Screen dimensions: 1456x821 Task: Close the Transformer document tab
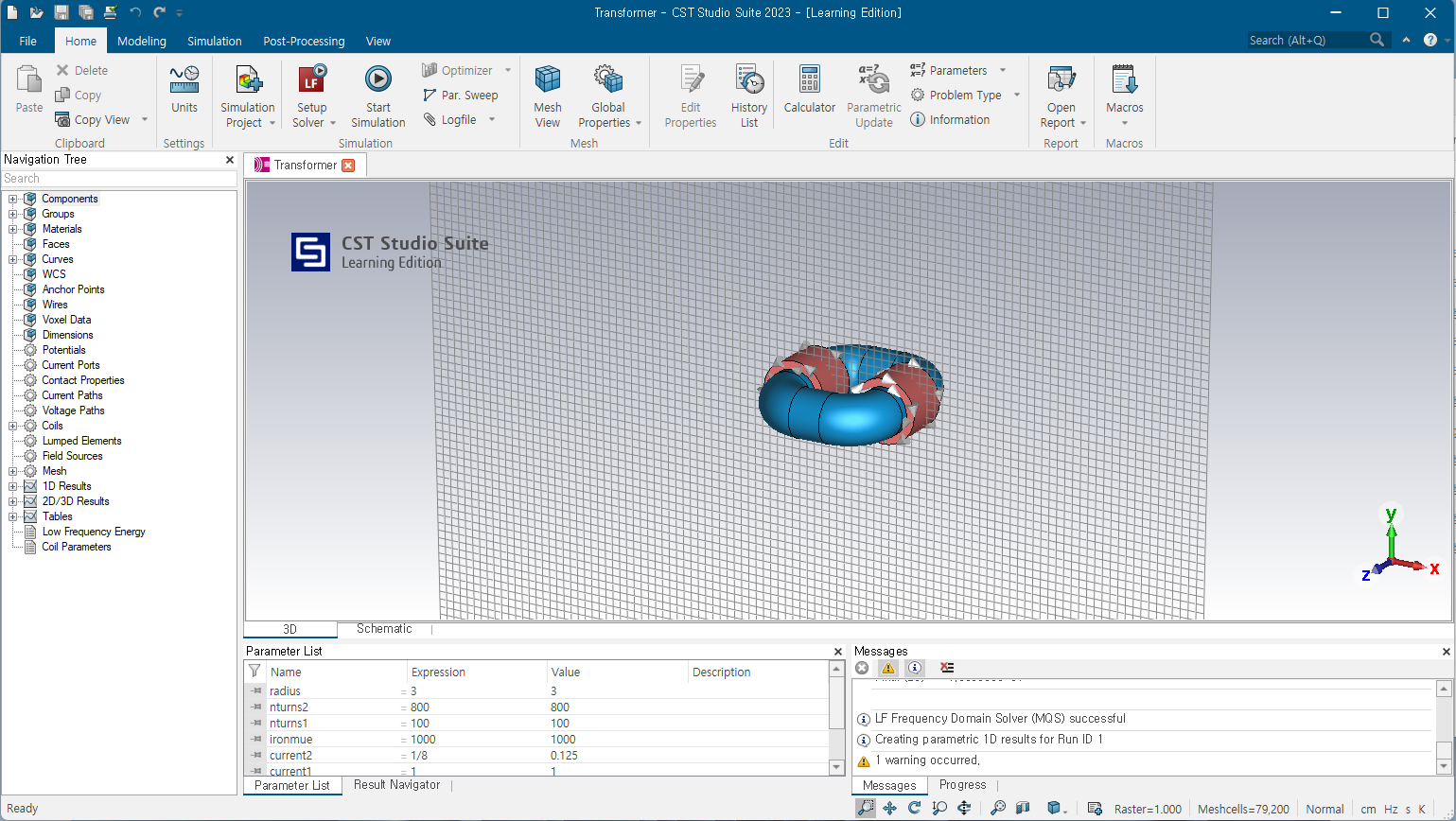click(x=348, y=166)
